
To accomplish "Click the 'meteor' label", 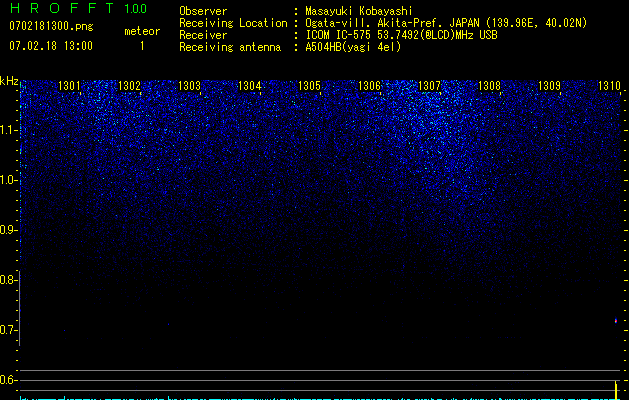I will [x=142, y=31].
